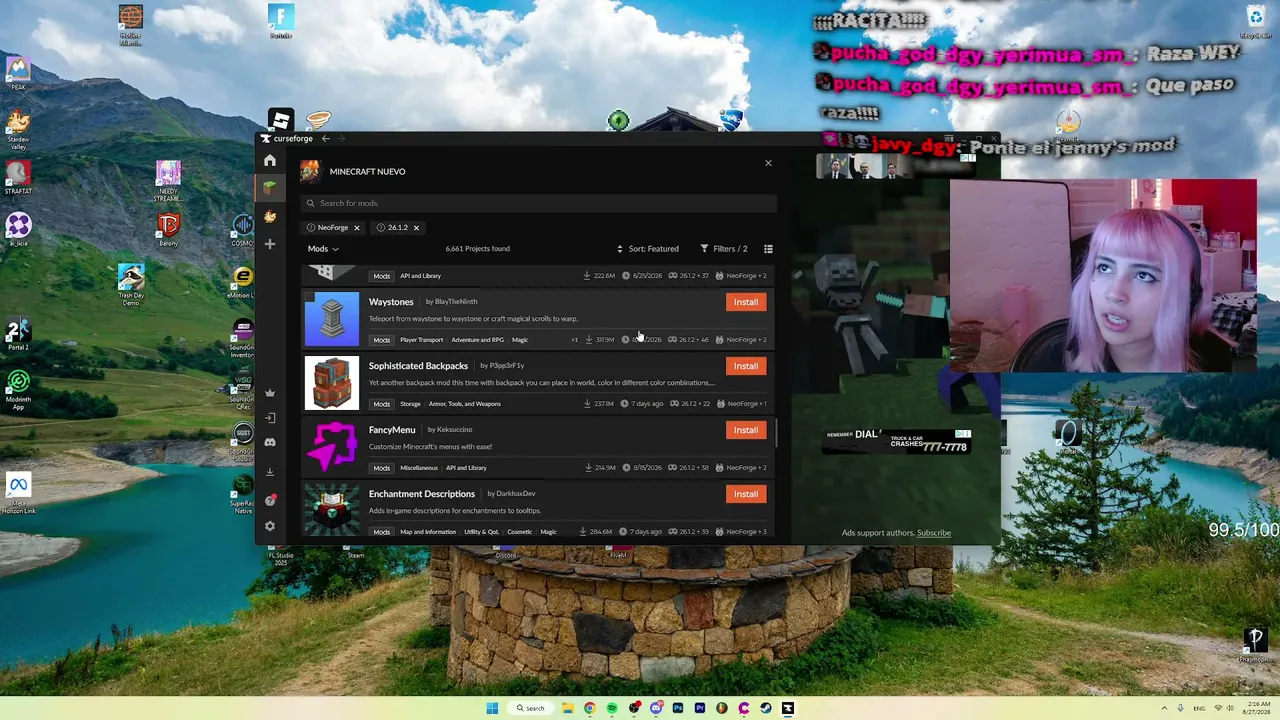Open the Waystones mod thumbnail
The image size is (1280, 720).
pyautogui.click(x=332, y=319)
